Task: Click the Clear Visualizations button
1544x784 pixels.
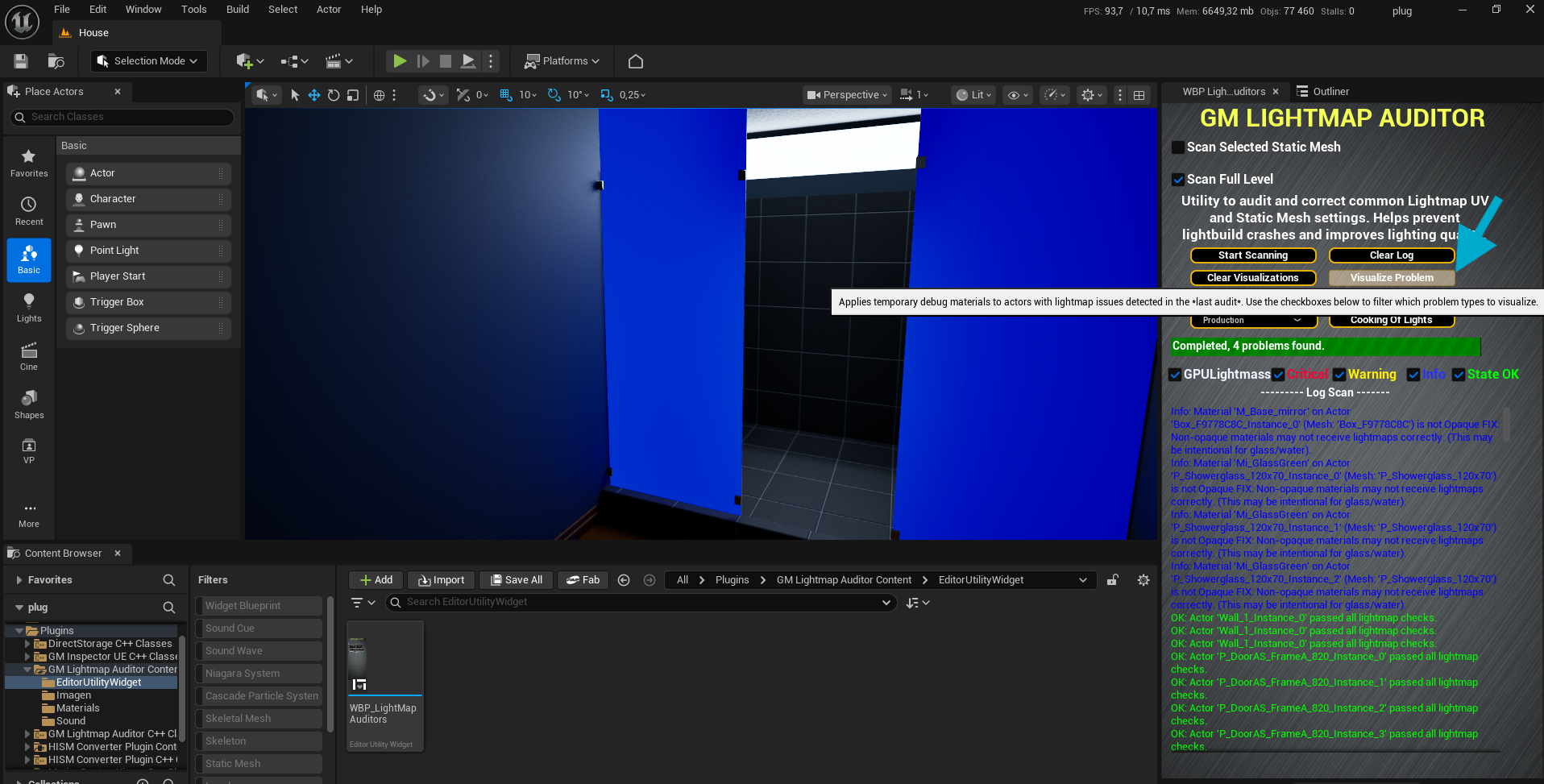Action: pos(1252,277)
